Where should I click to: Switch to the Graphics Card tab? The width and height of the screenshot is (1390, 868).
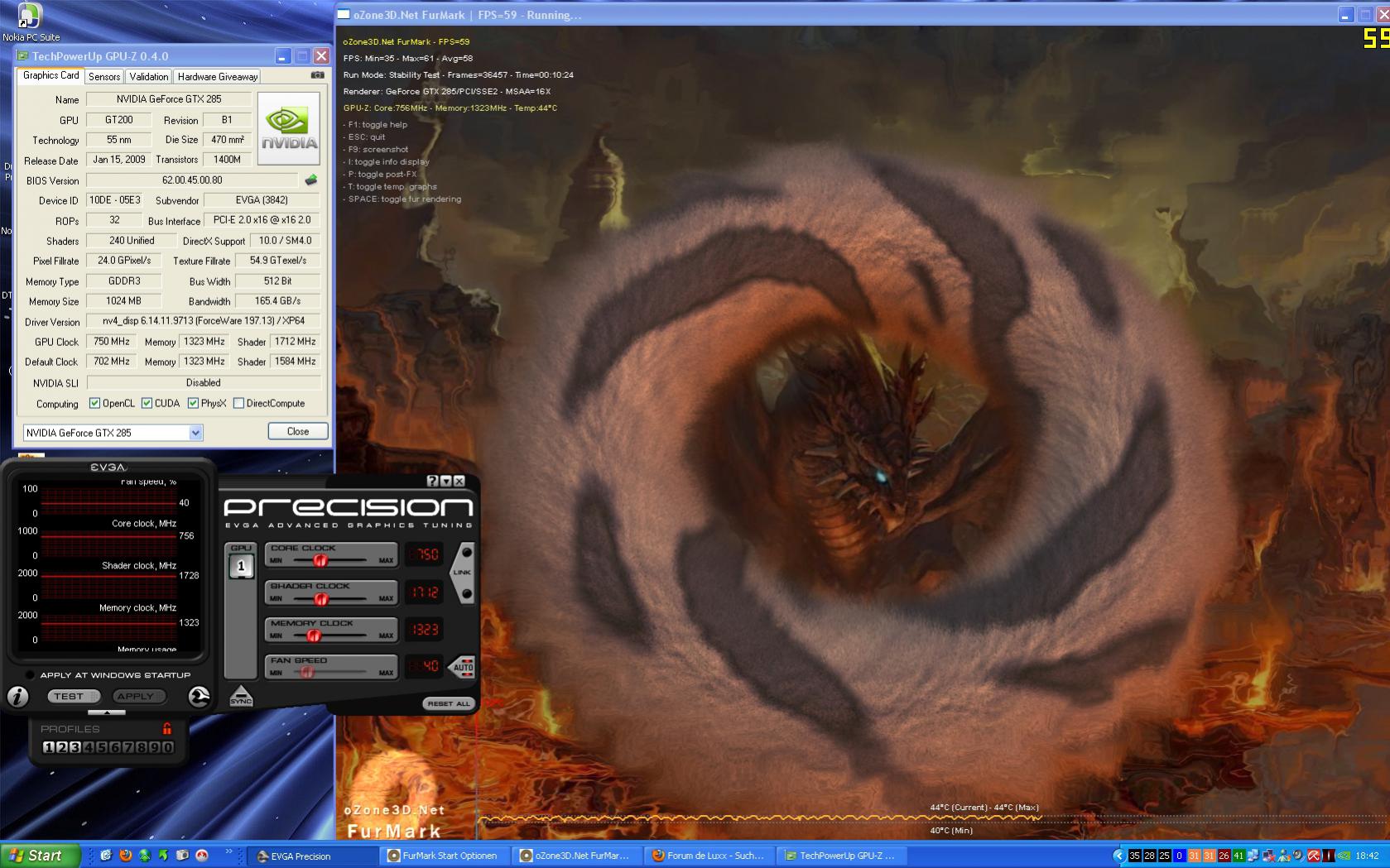51,75
